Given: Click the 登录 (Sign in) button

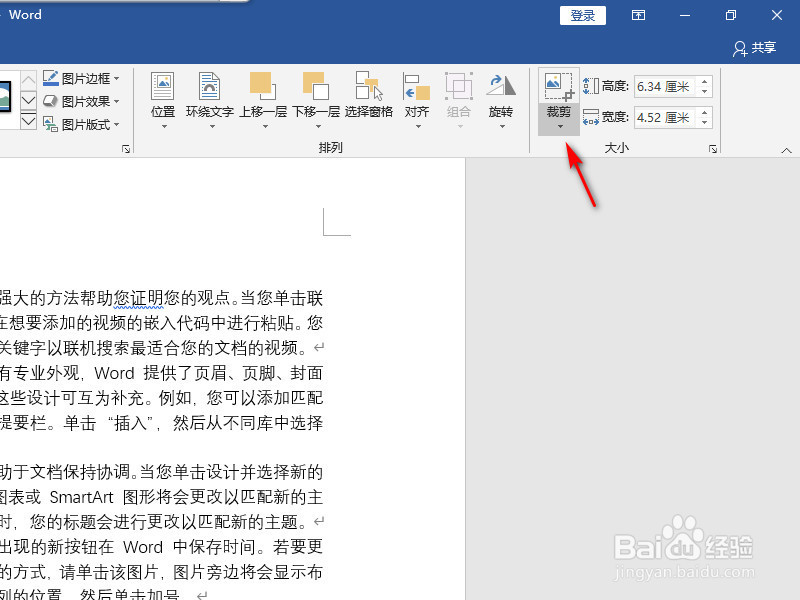Looking at the screenshot, I should tap(582, 15).
